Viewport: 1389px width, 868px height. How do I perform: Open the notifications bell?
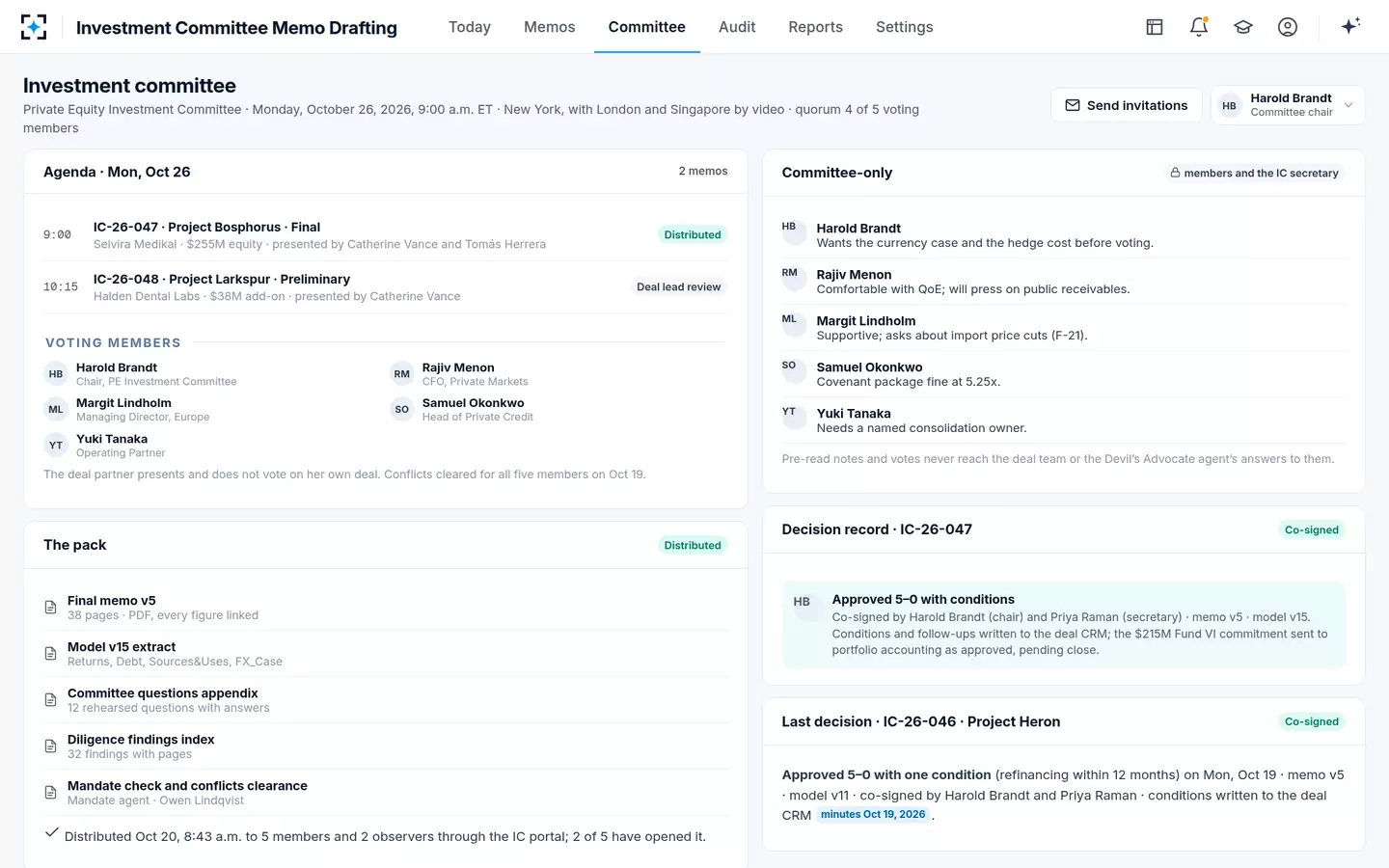(1199, 27)
